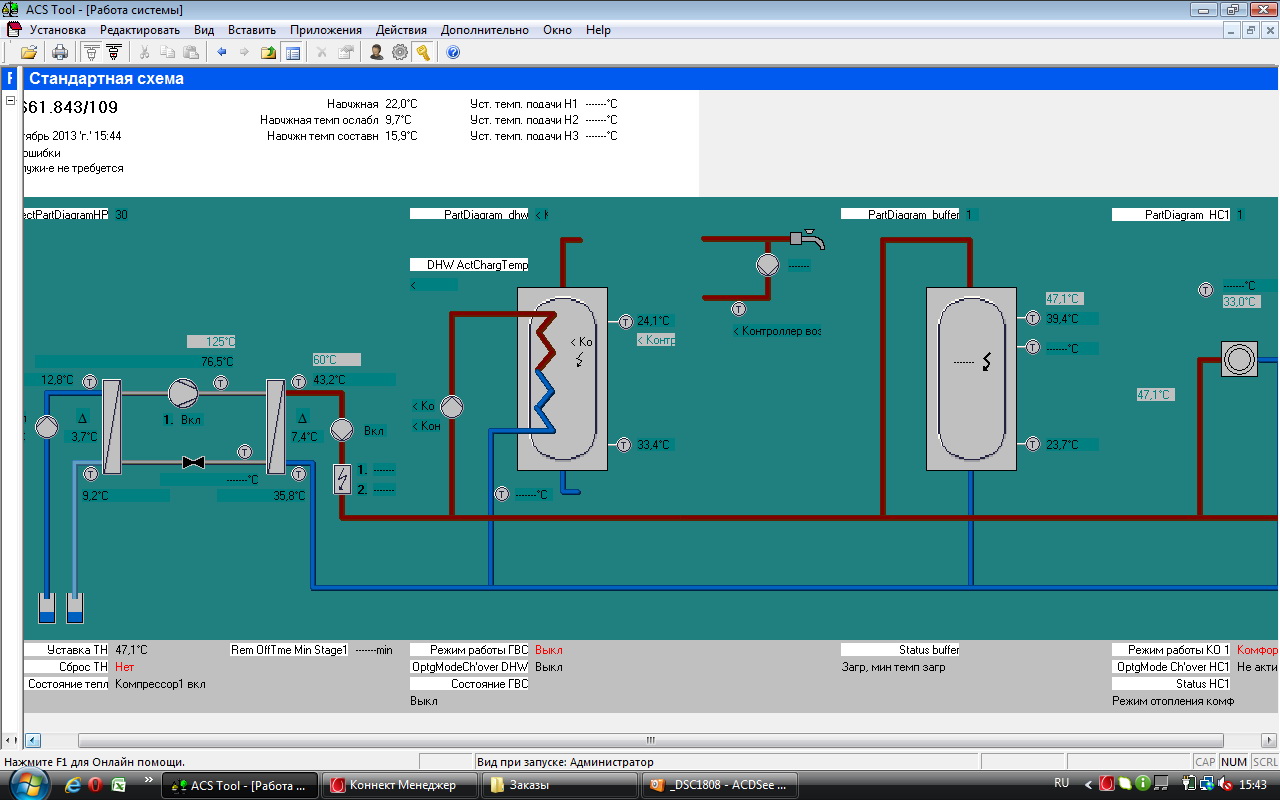Collapse the tree node minus box
Image resolution: width=1280 pixels, height=800 pixels.
click(x=11, y=101)
